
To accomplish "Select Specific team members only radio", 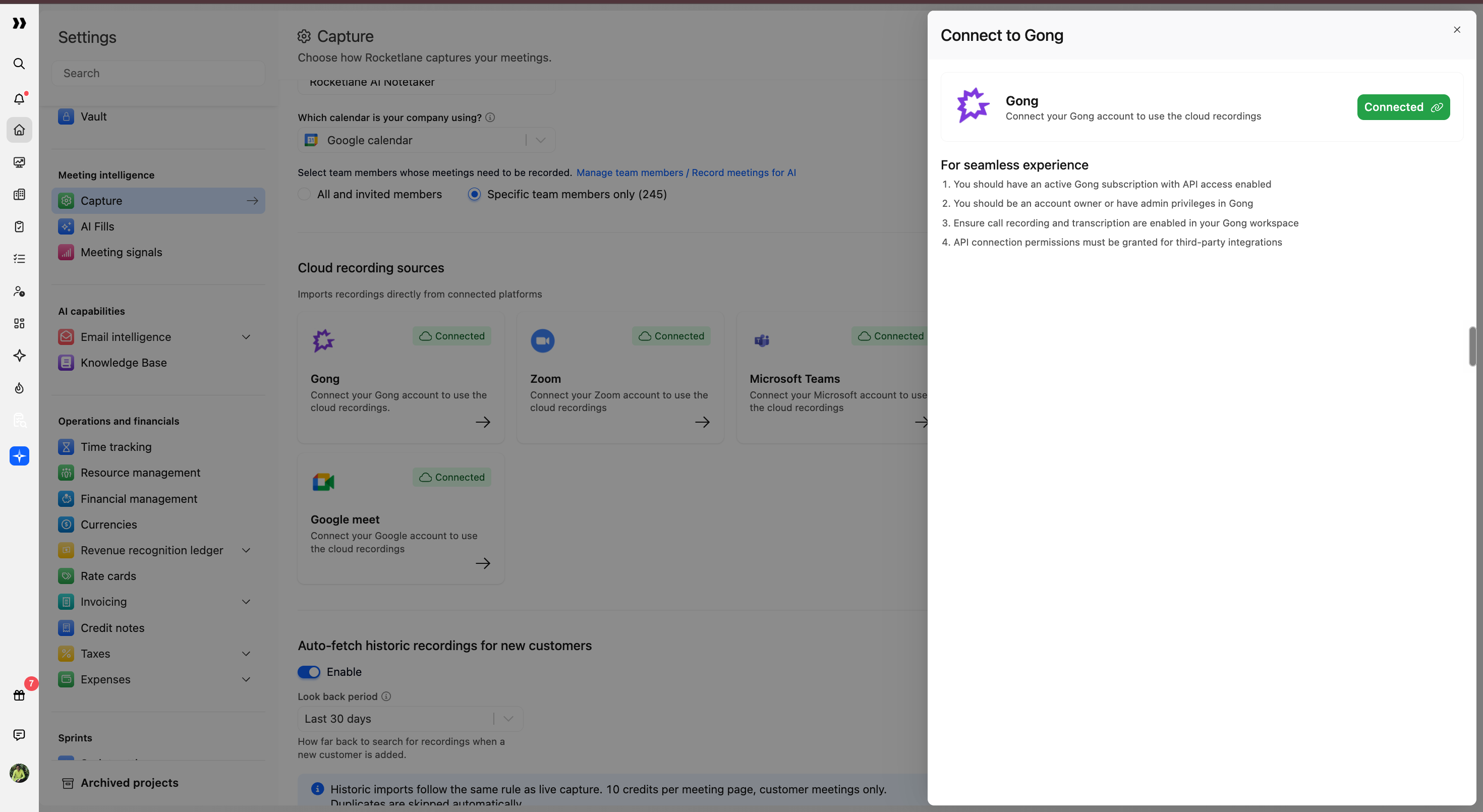I will [474, 194].
